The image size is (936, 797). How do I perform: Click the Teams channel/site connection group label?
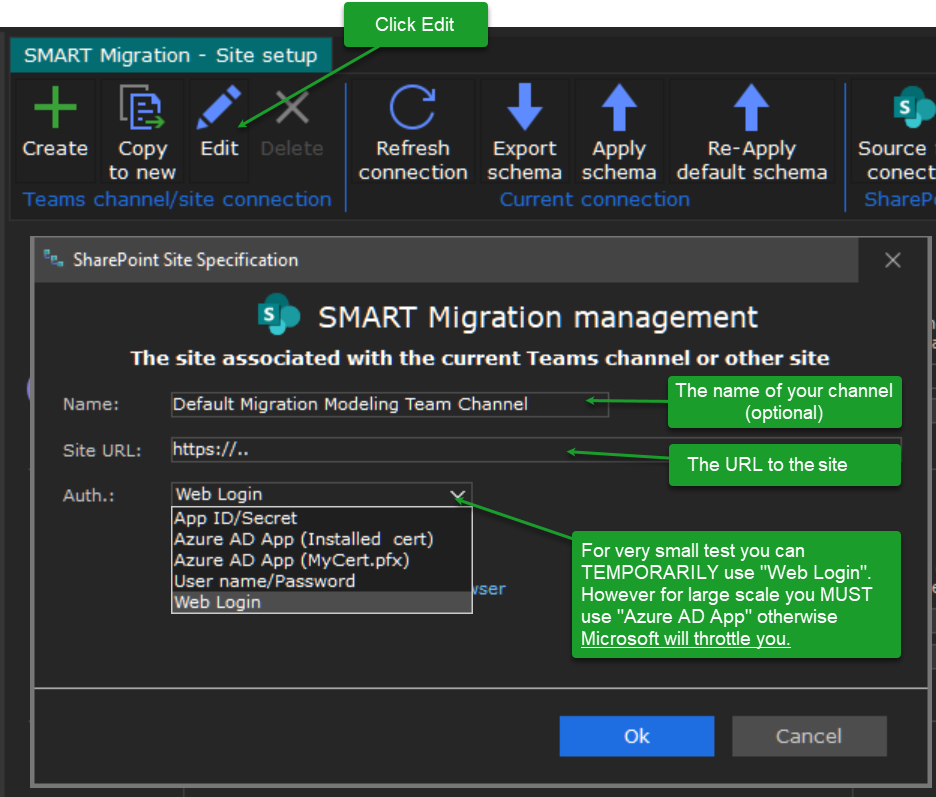177,199
